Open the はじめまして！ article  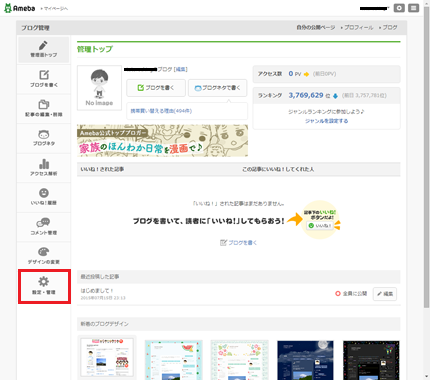pos(97,291)
